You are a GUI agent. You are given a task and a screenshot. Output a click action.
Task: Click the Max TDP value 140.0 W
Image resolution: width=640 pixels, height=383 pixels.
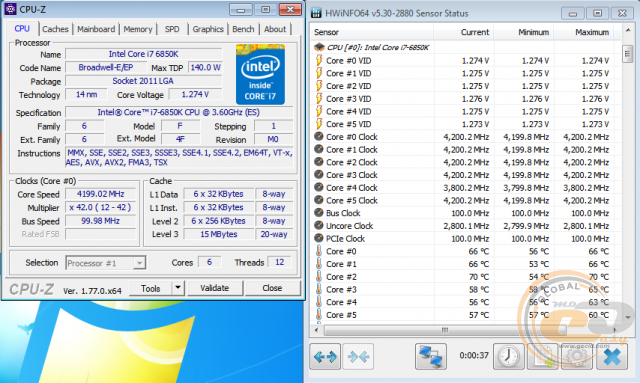click(x=205, y=67)
